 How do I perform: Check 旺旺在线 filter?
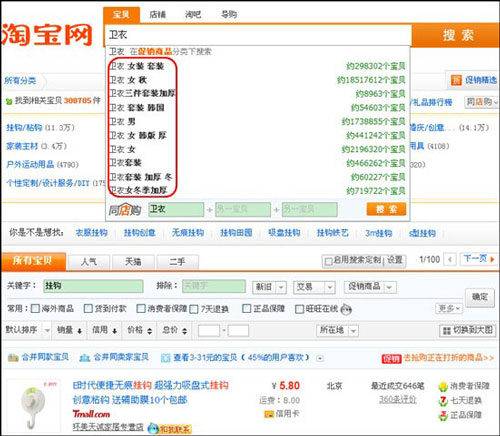[x=299, y=309]
